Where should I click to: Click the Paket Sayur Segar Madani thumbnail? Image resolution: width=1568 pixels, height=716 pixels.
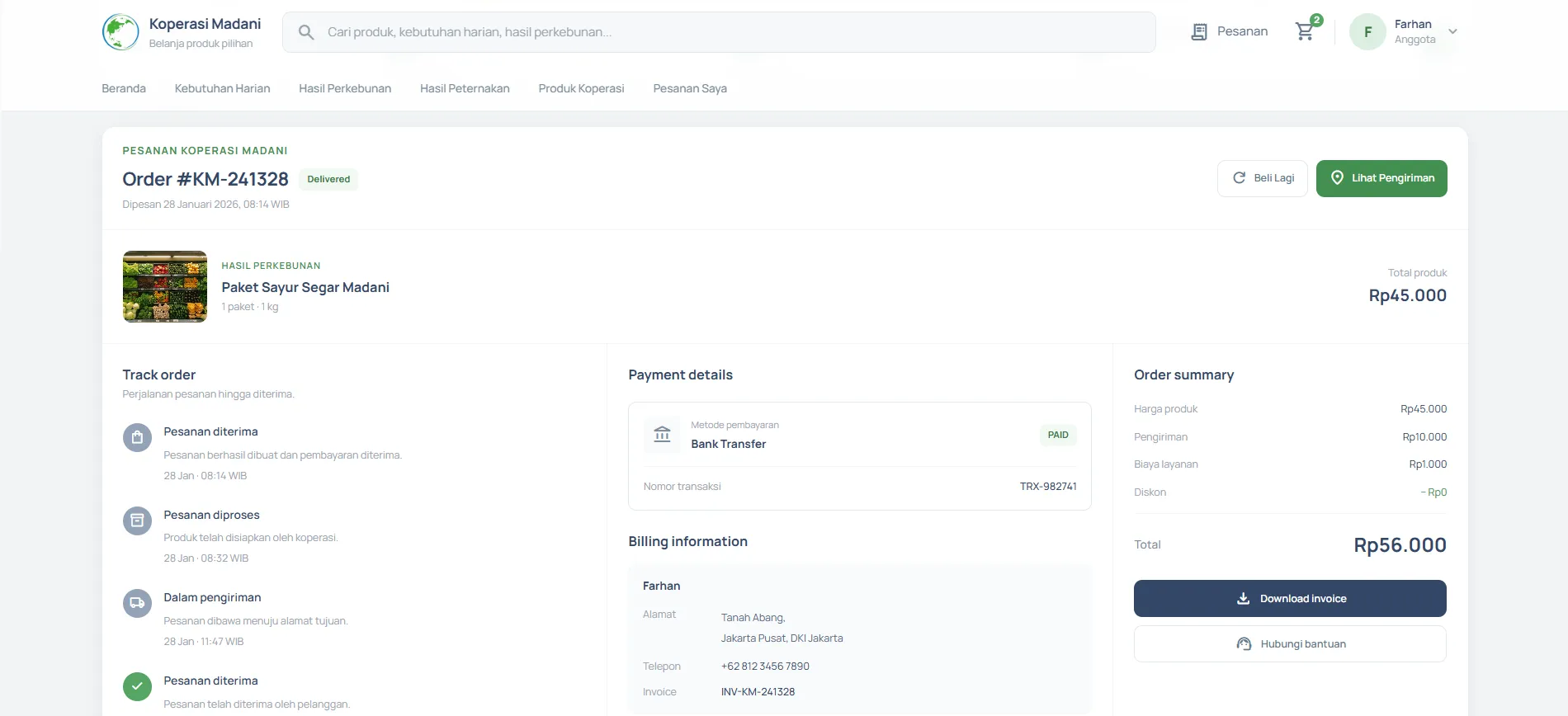click(x=165, y=286)
